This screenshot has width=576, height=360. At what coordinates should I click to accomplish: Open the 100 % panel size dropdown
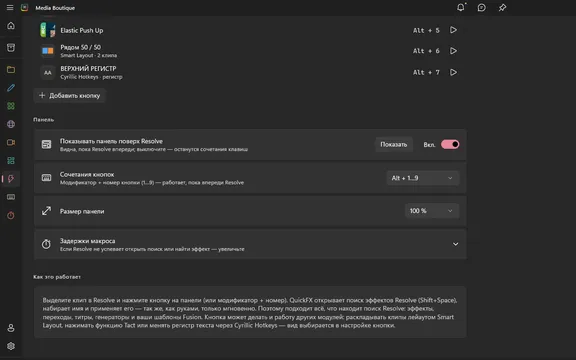coord(432,211)
